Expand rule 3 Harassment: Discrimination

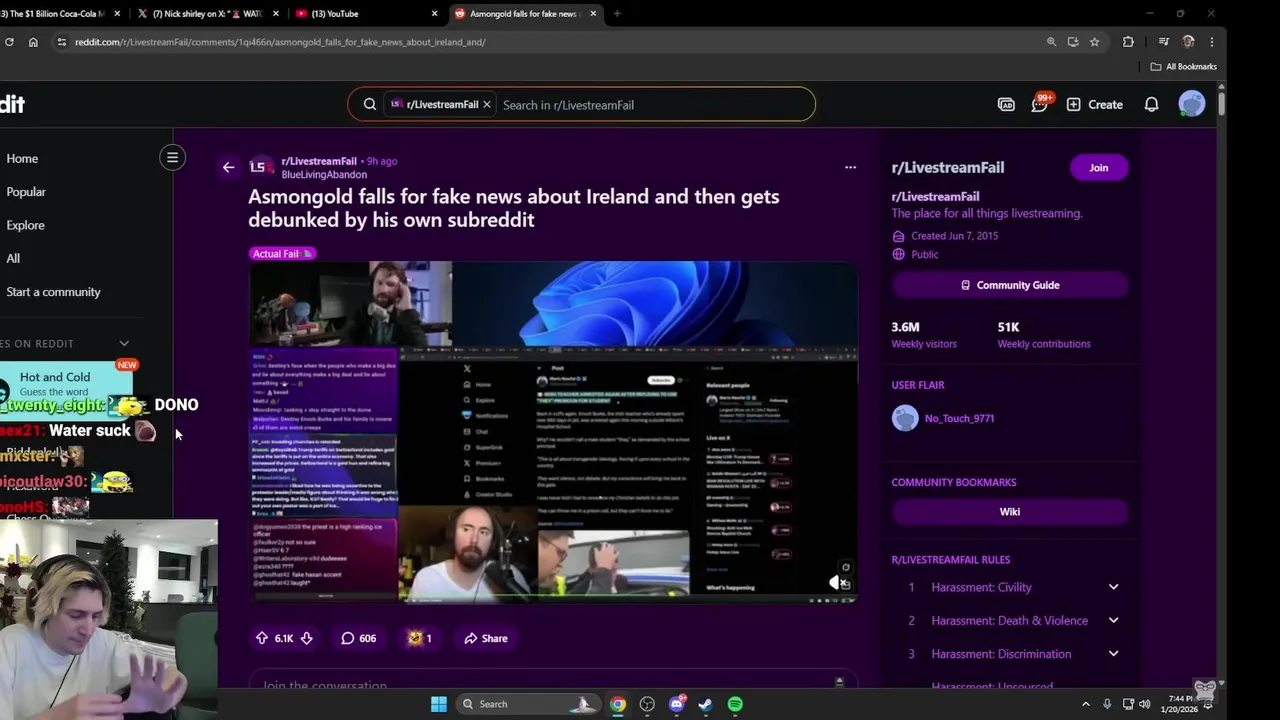click(1113, 654)
